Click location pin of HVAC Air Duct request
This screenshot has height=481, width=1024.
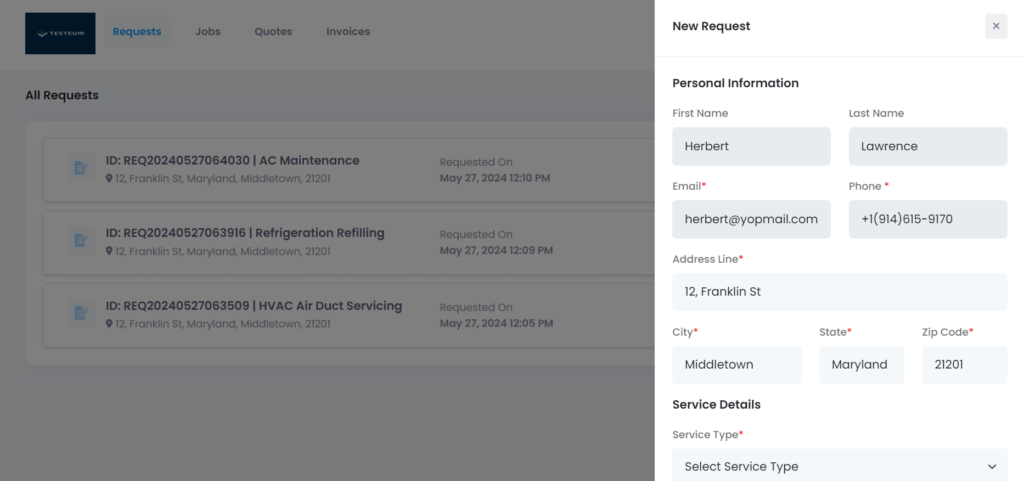(109, 324)
